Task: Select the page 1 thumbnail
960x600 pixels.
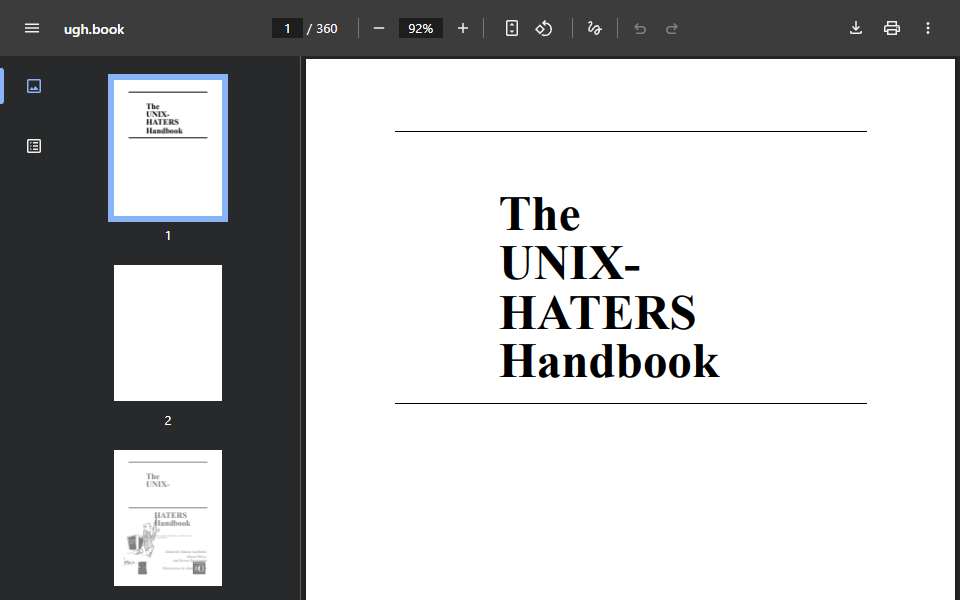Action: click(x=168, y=148)
